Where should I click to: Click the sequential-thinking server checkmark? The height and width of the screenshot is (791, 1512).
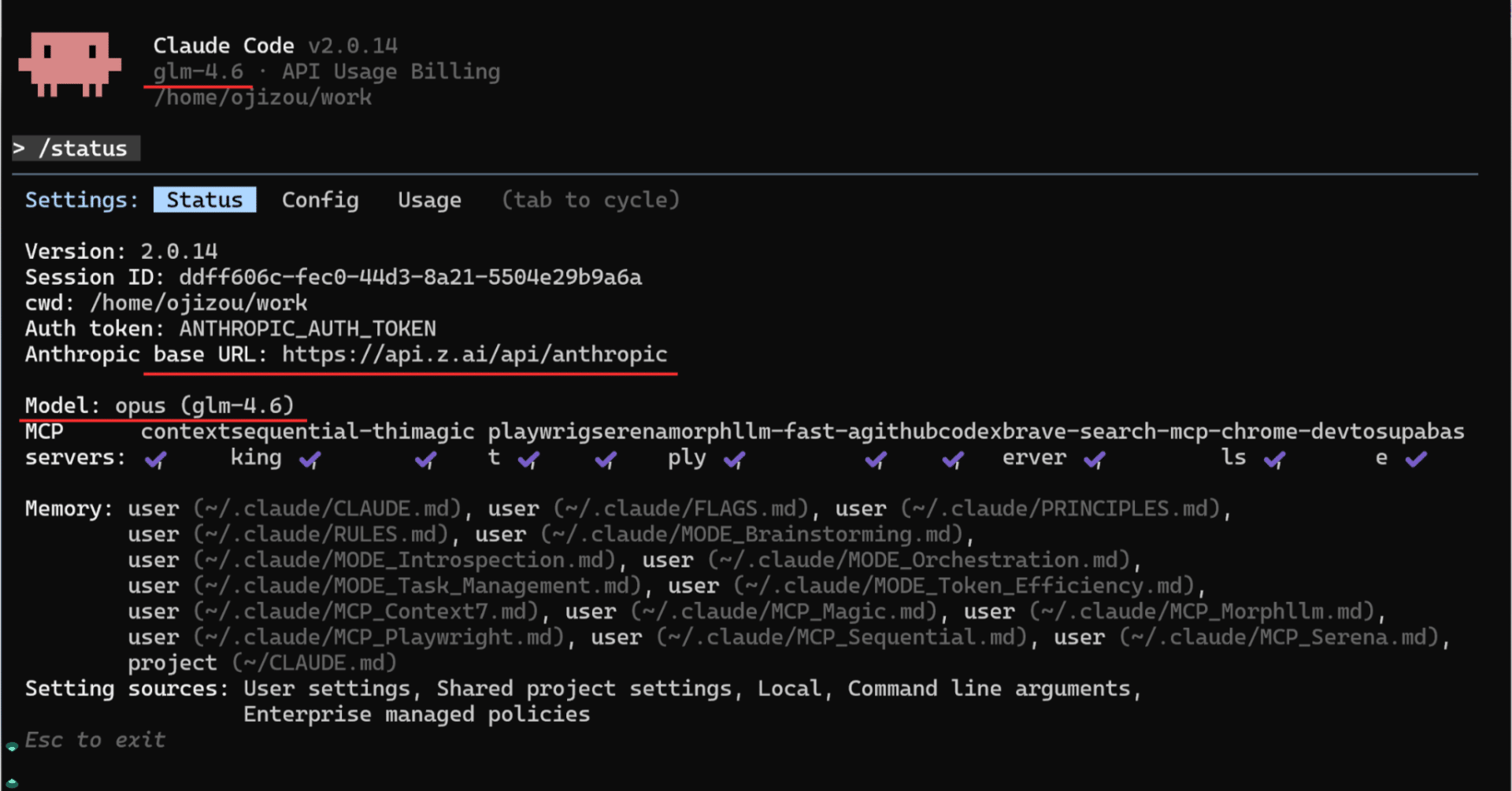tap(310, 460)
